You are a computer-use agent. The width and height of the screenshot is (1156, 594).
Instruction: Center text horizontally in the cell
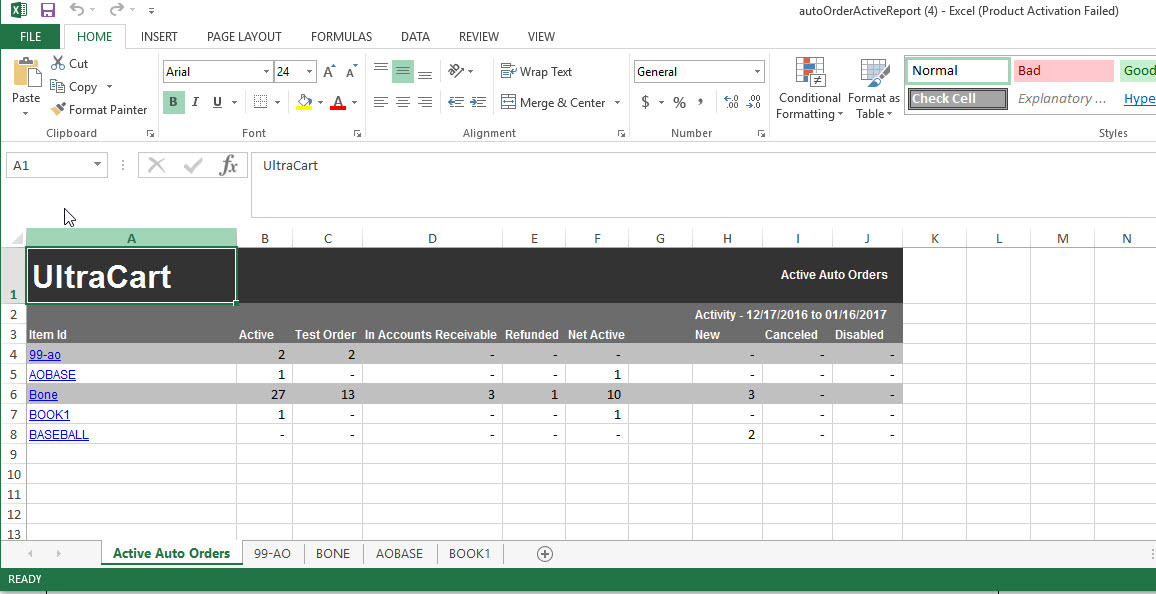coord(403,102)
